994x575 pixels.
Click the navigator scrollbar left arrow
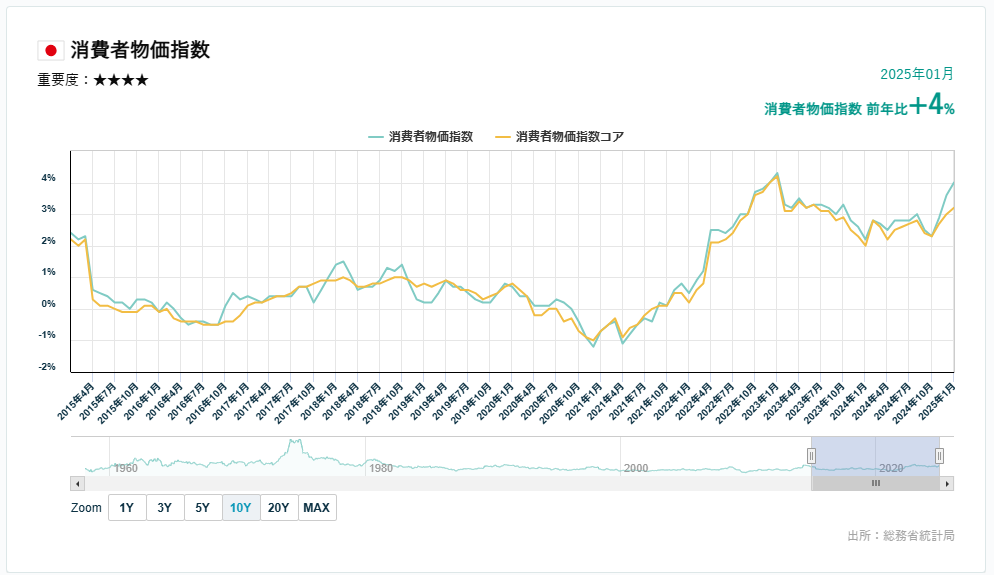point(77,484)
